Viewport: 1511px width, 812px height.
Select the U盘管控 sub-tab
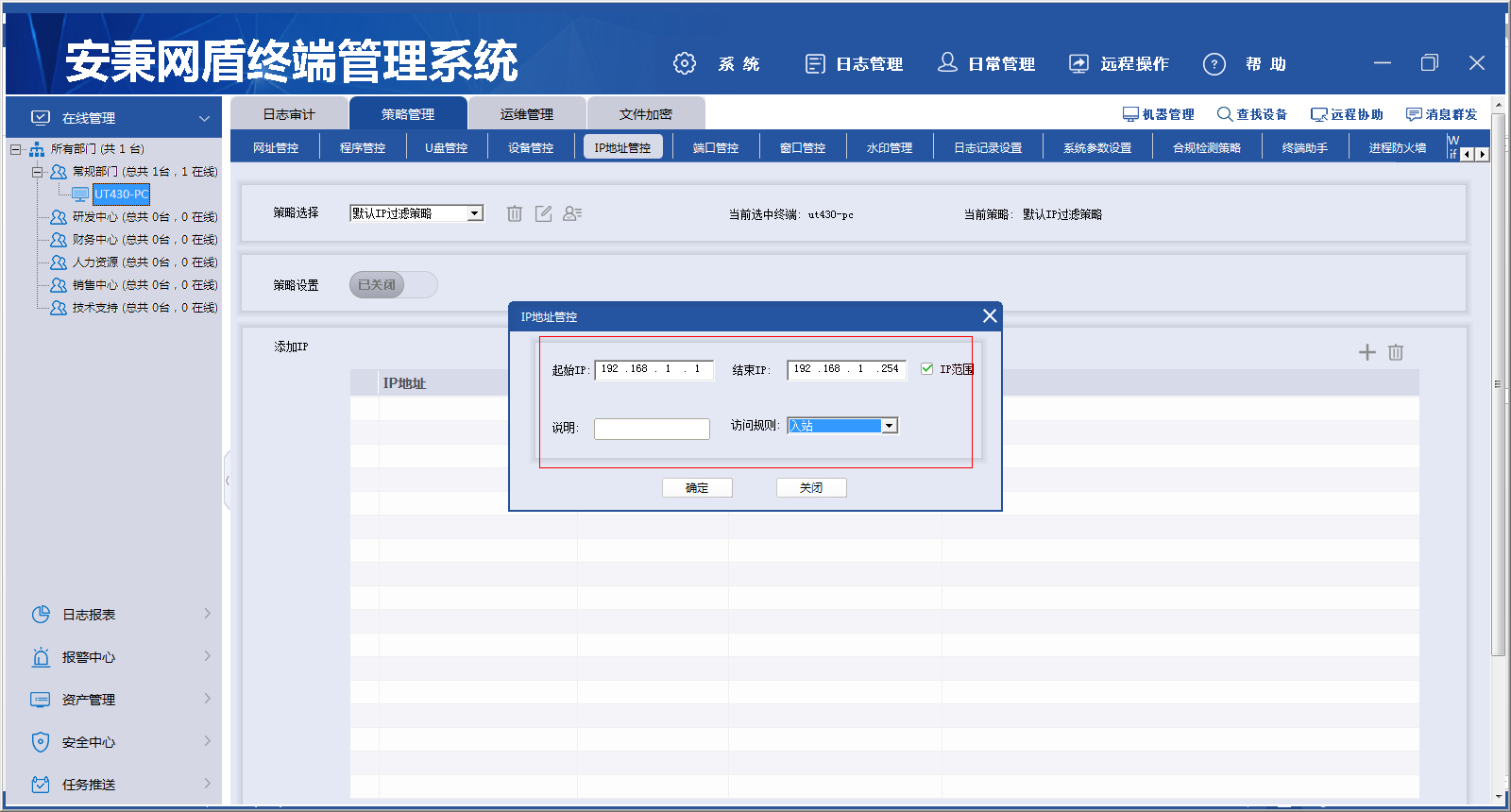[x=446, y=147]
